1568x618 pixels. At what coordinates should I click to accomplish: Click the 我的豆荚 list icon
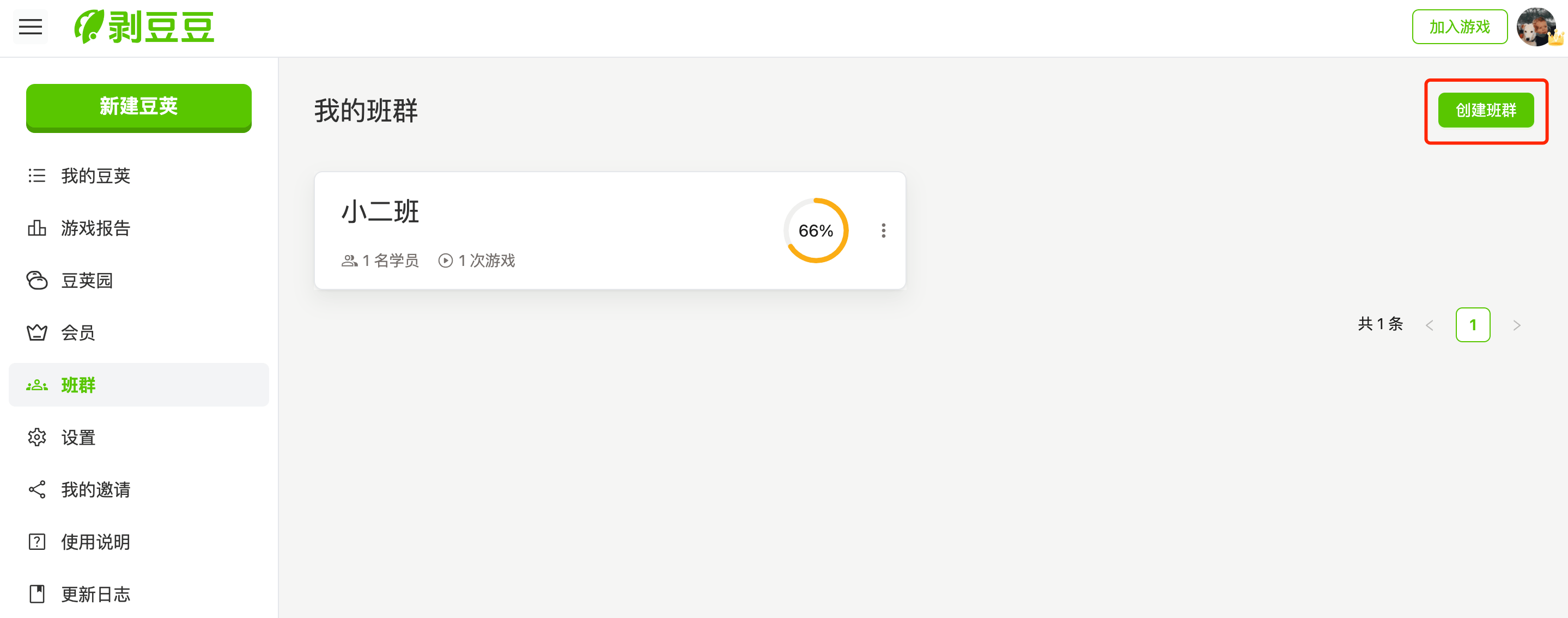pyautogui.click(x=37, y=176)
